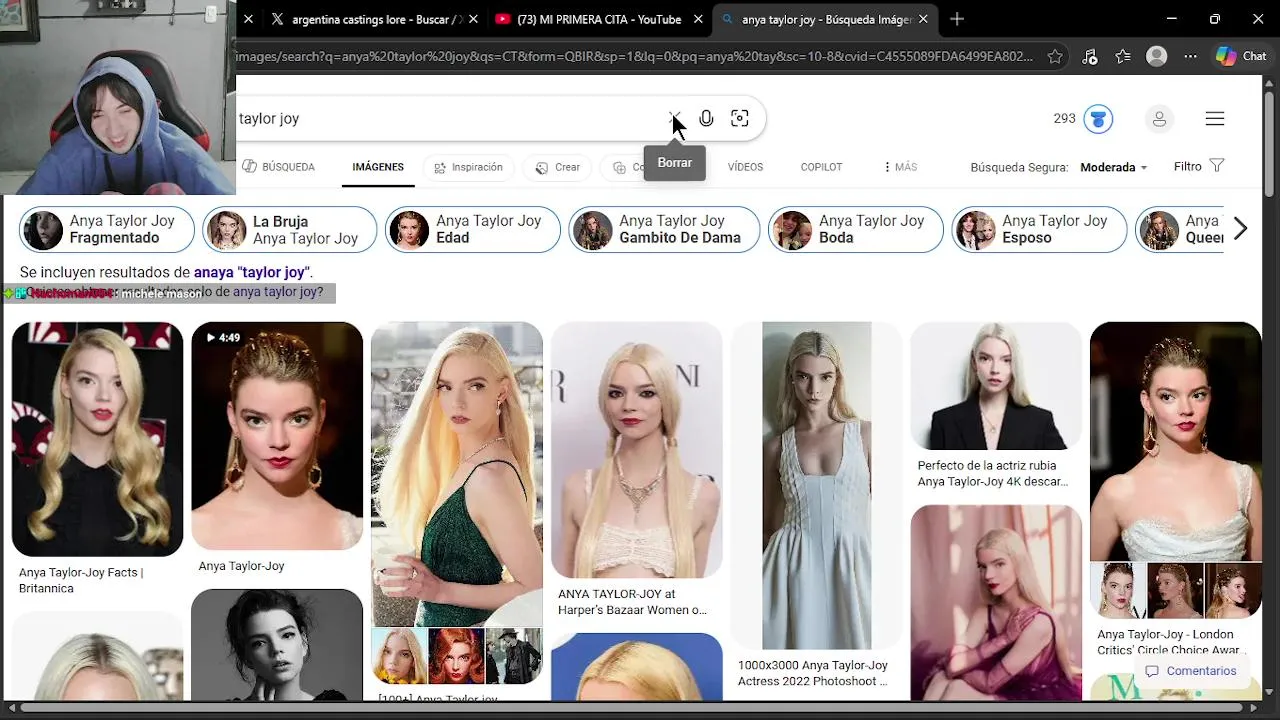Open the green dress image result
1280x720 pixels.
tap(457, 474)
